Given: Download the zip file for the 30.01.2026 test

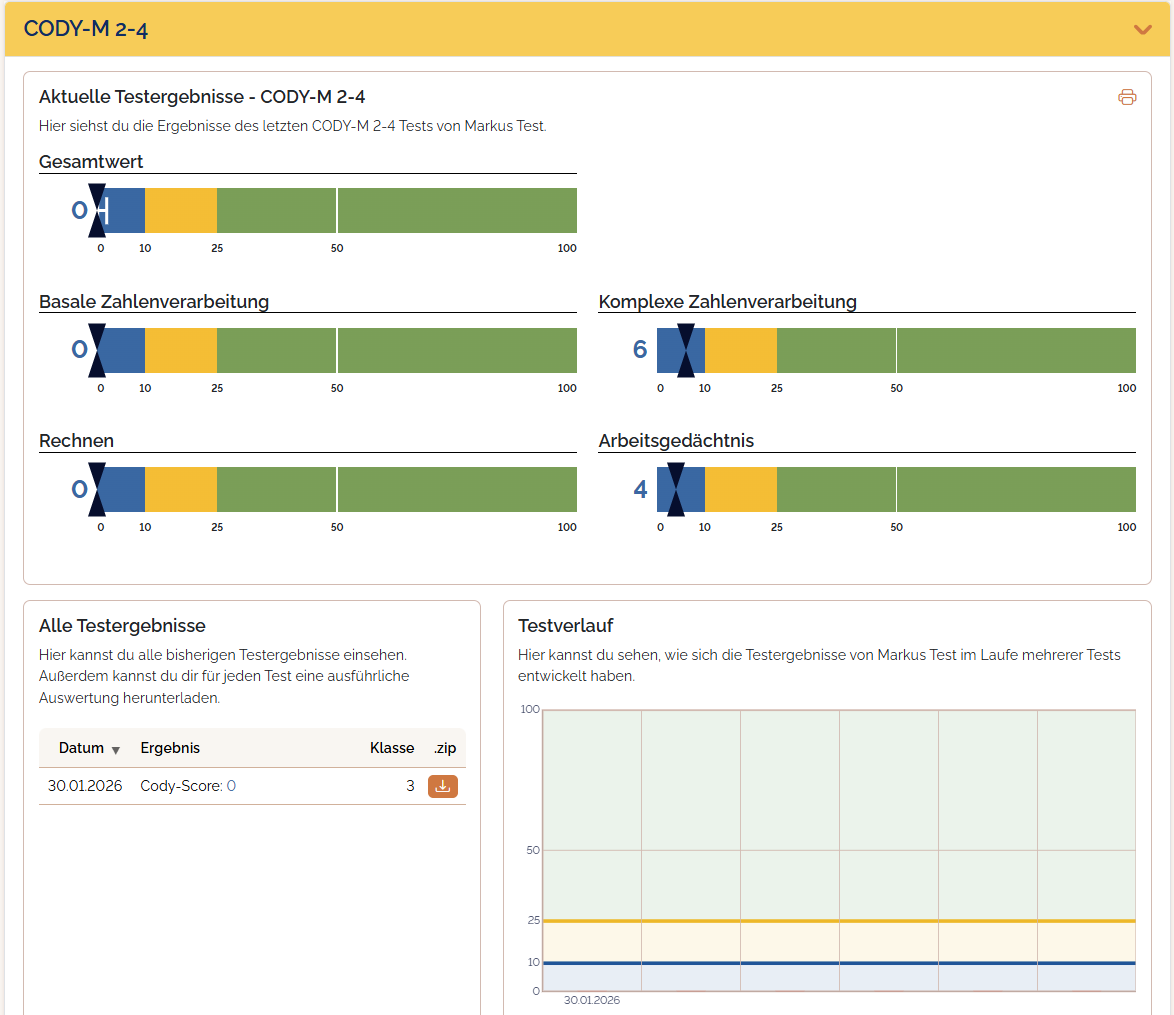Looking at the screenshot, I should coord(443,786).
